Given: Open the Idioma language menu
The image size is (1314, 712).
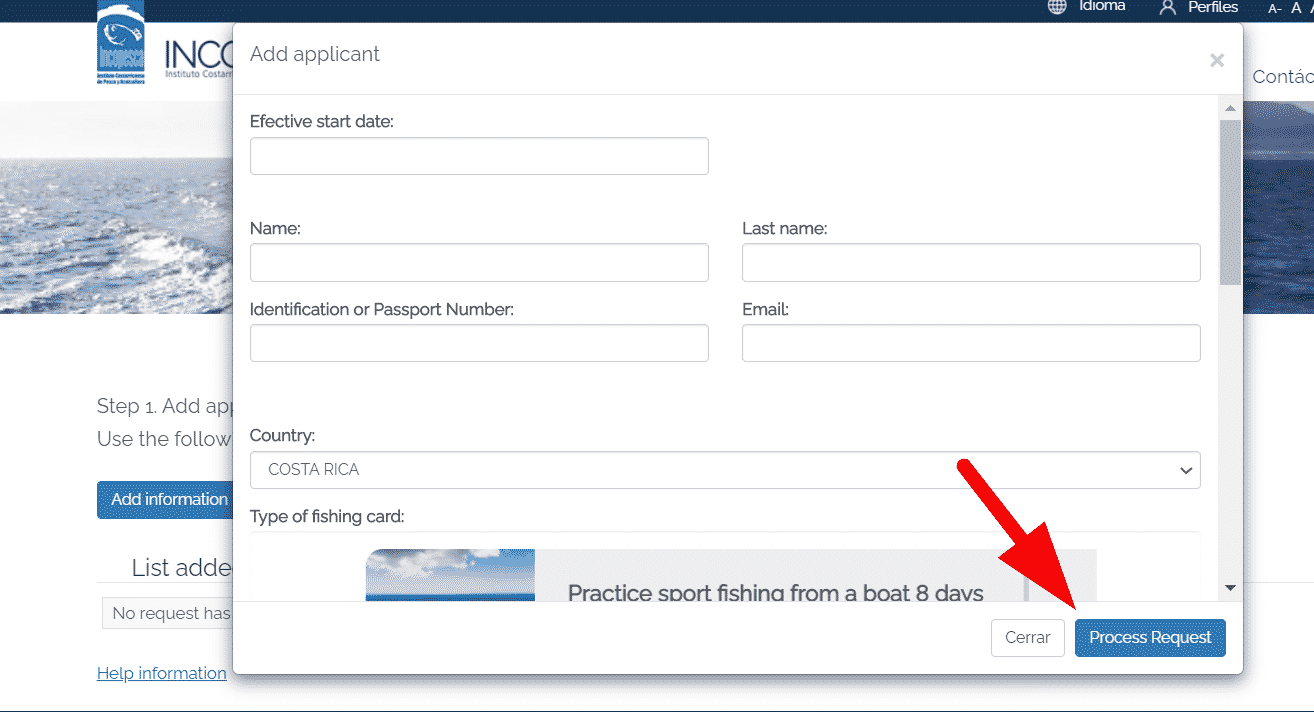Looking at the screenshot, I should [x=1102, y=6].
